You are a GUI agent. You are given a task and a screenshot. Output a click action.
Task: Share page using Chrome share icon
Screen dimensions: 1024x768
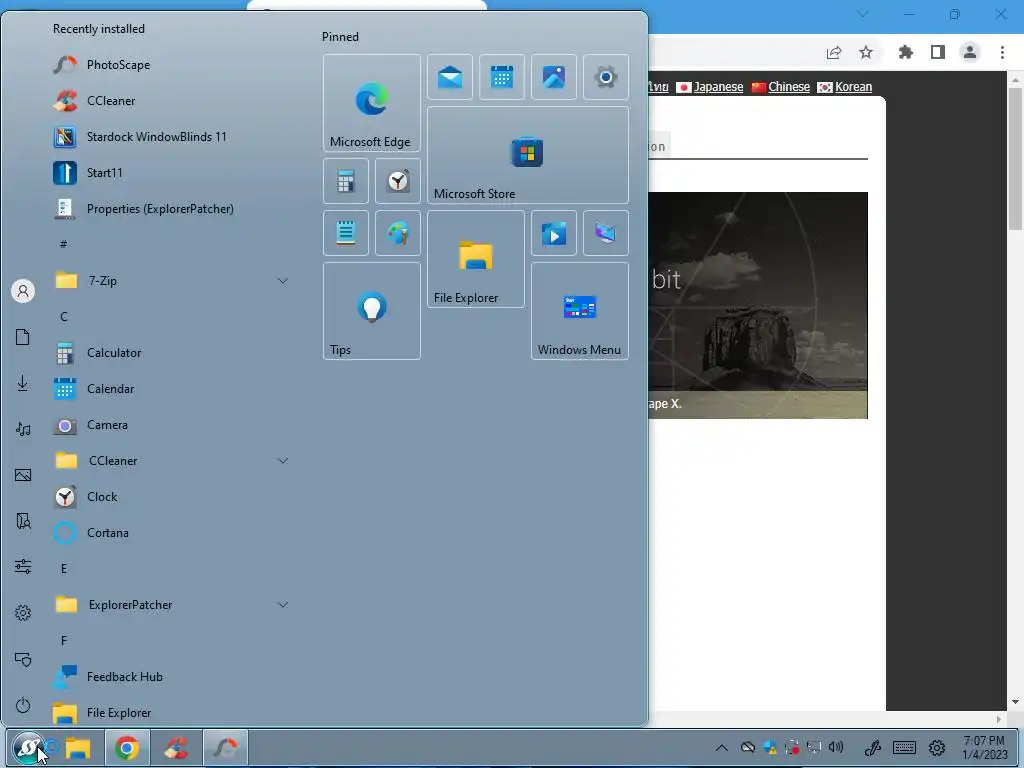(834, 52)
